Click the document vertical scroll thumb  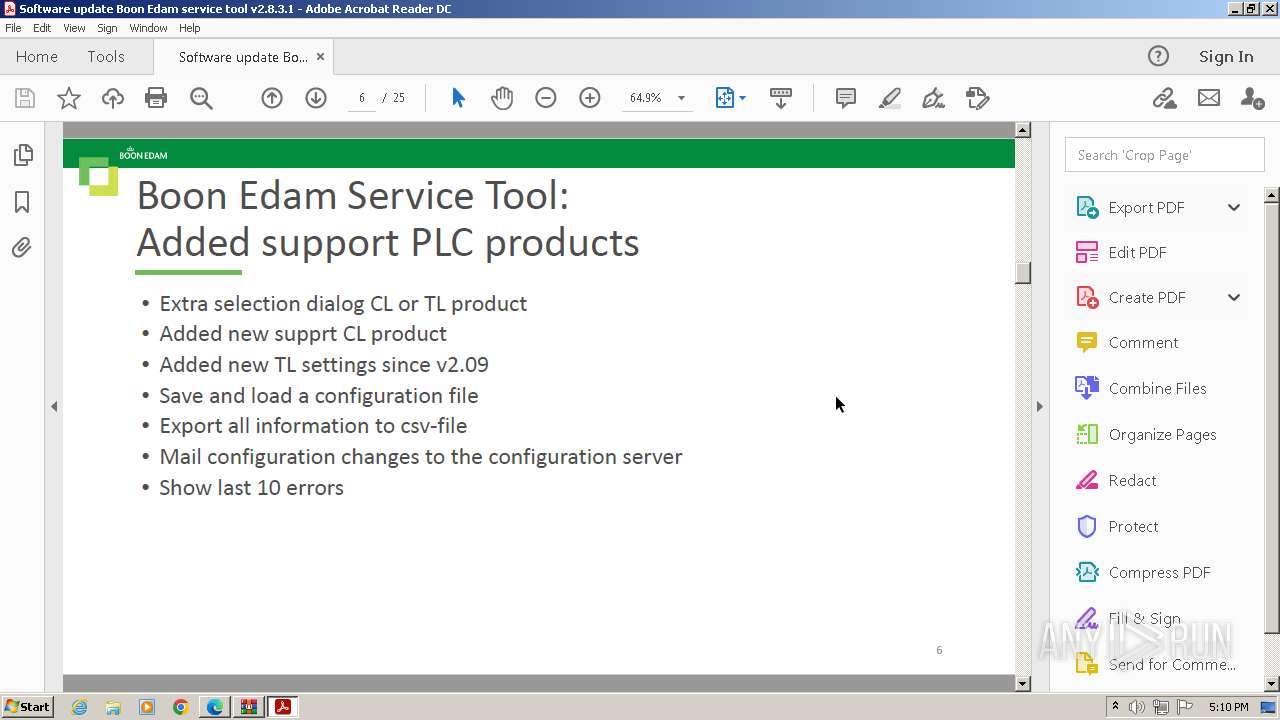[x=1023, y=273]
